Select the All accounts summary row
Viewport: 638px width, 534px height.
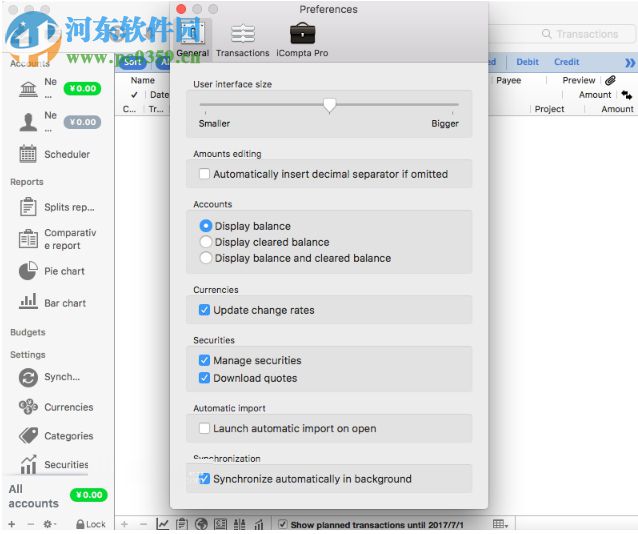(x=57, y=496)
